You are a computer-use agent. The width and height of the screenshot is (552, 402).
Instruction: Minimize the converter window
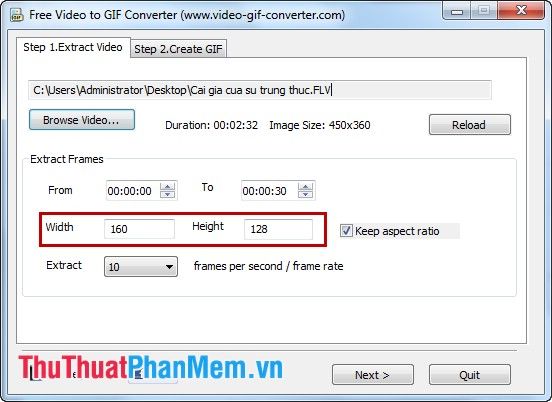tap(457, 11)
